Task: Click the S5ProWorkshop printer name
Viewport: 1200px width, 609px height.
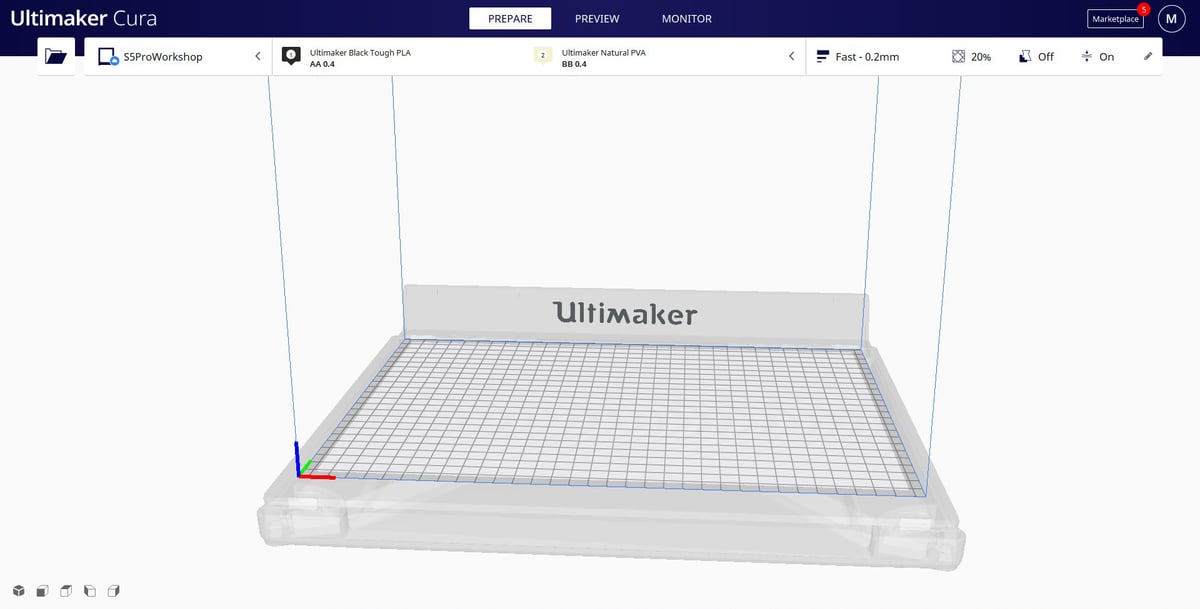Action: pos(163,57)
